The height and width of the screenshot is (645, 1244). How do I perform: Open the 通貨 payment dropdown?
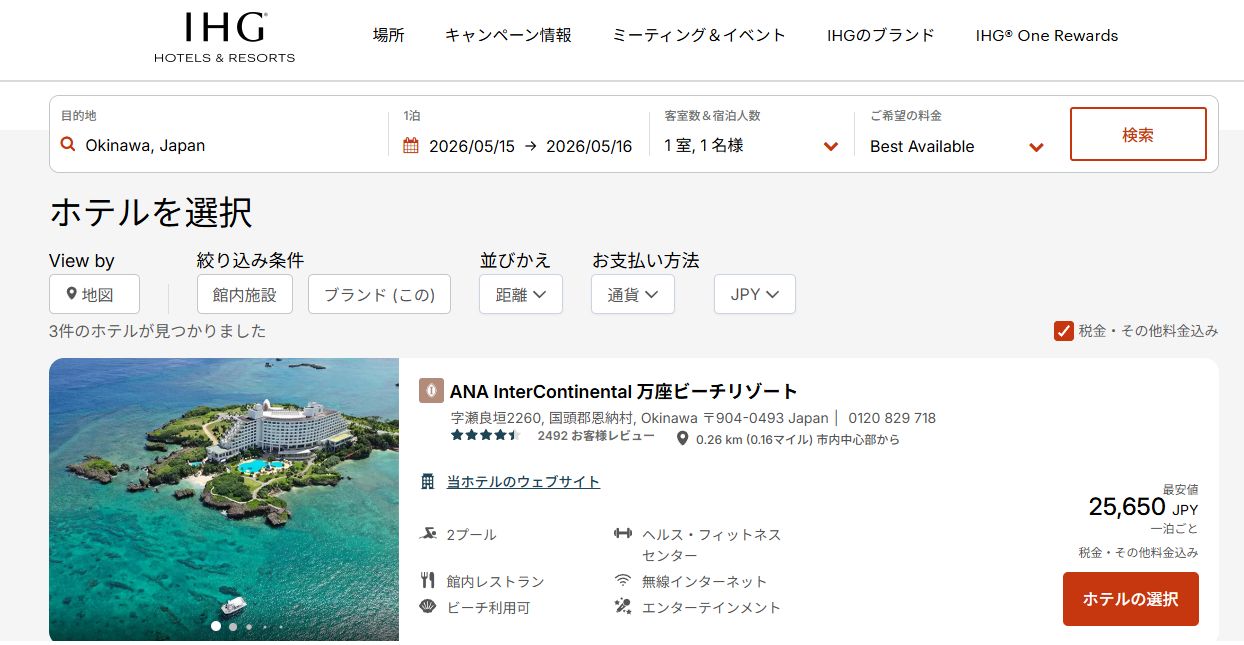click(633, 294)
